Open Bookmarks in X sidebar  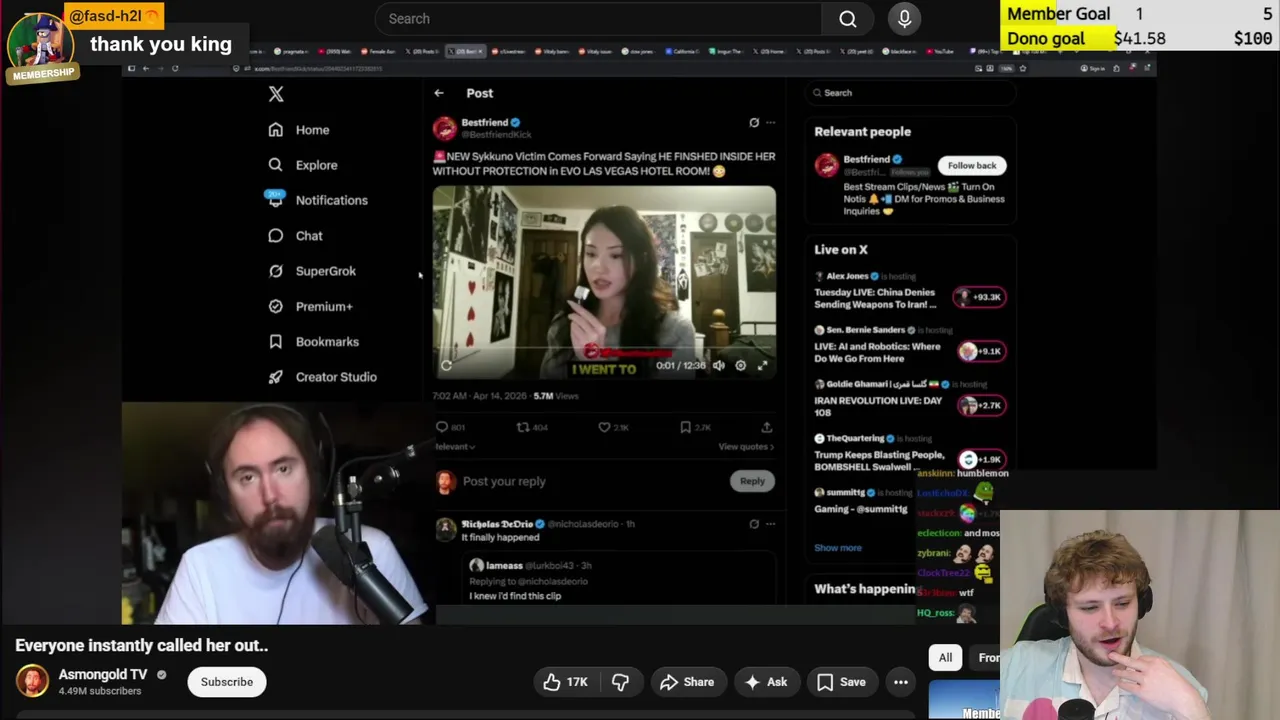(313, 342)
